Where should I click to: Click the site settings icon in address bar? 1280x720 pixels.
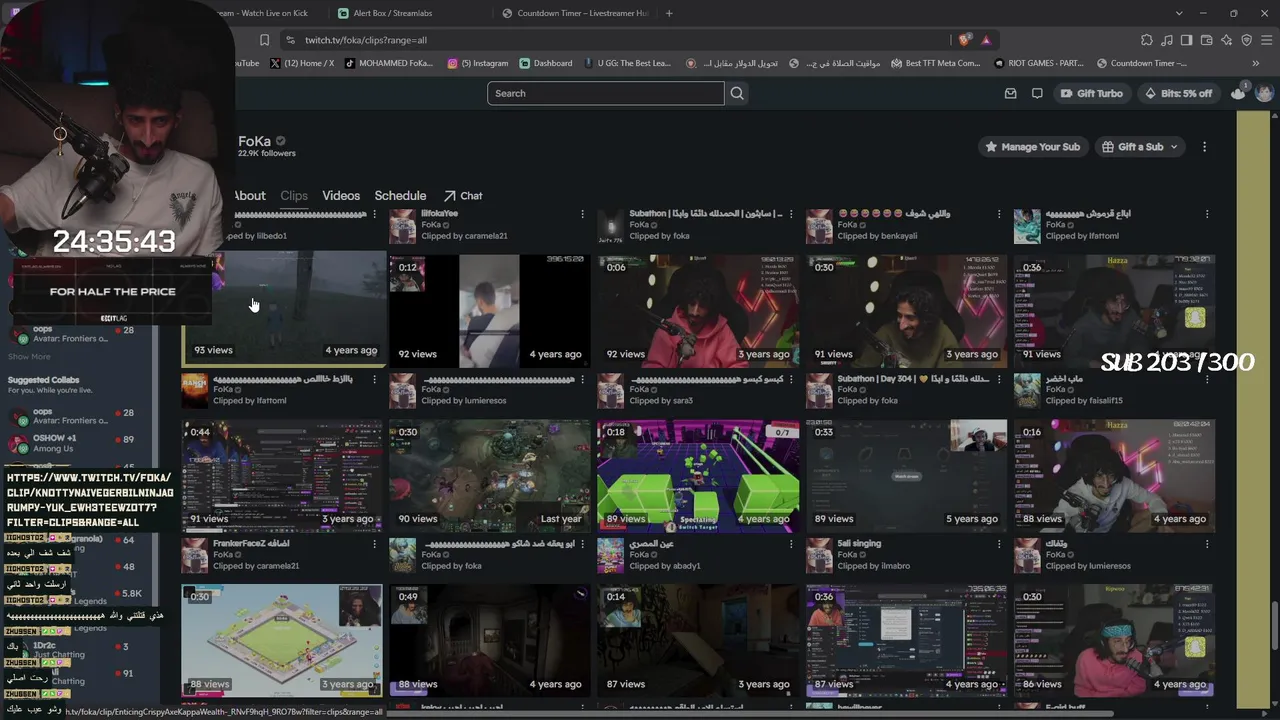pos(290,40)
